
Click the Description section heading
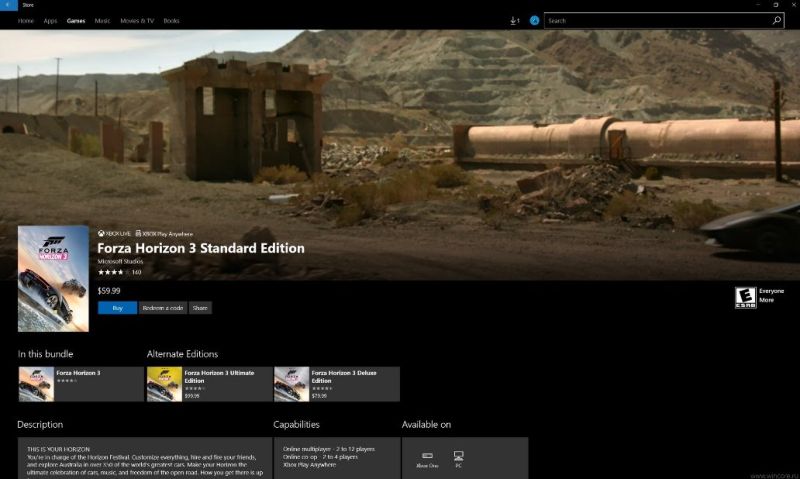[40, 424]
